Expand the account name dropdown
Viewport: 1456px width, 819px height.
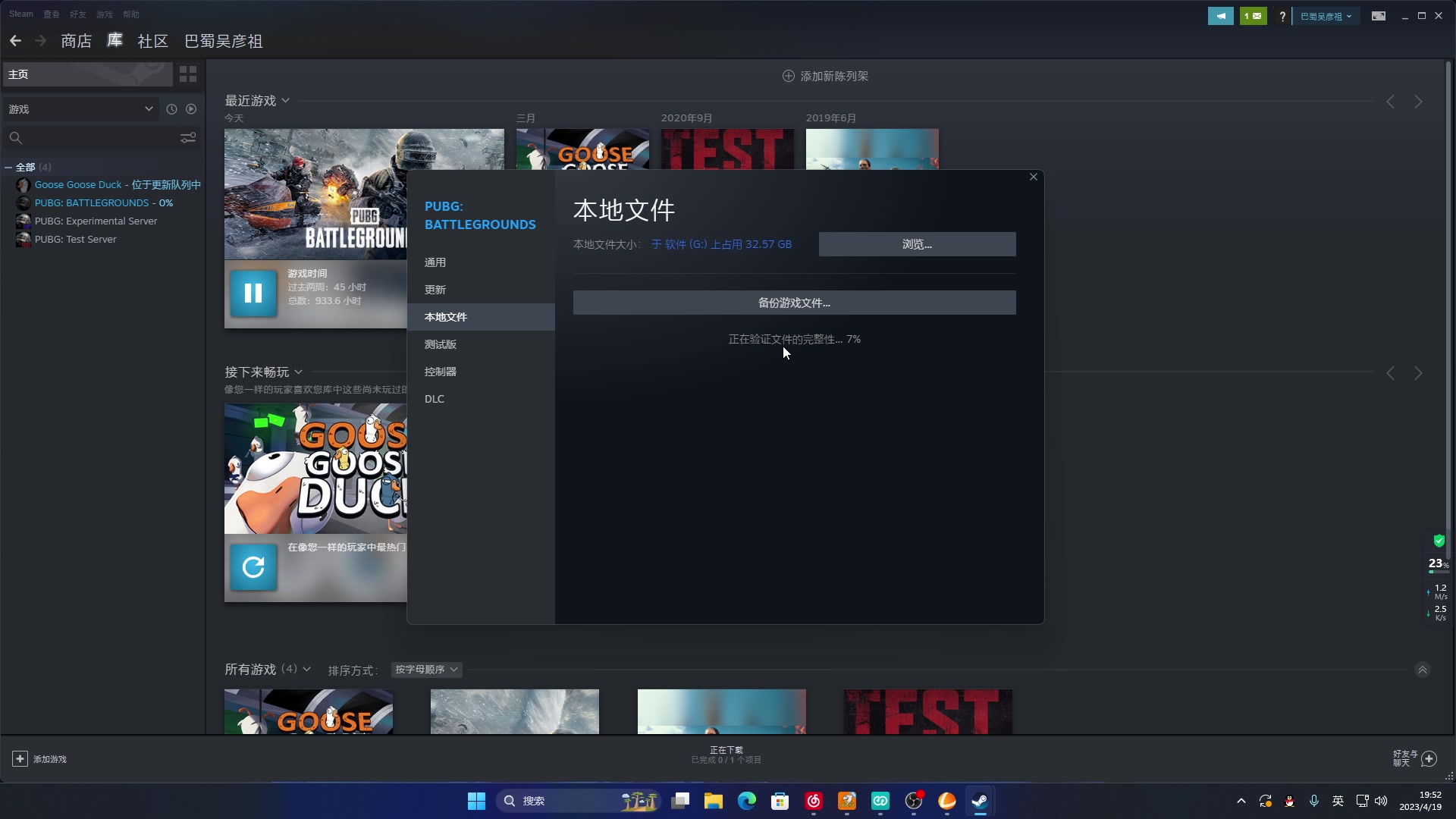(x=1326, y=16)
